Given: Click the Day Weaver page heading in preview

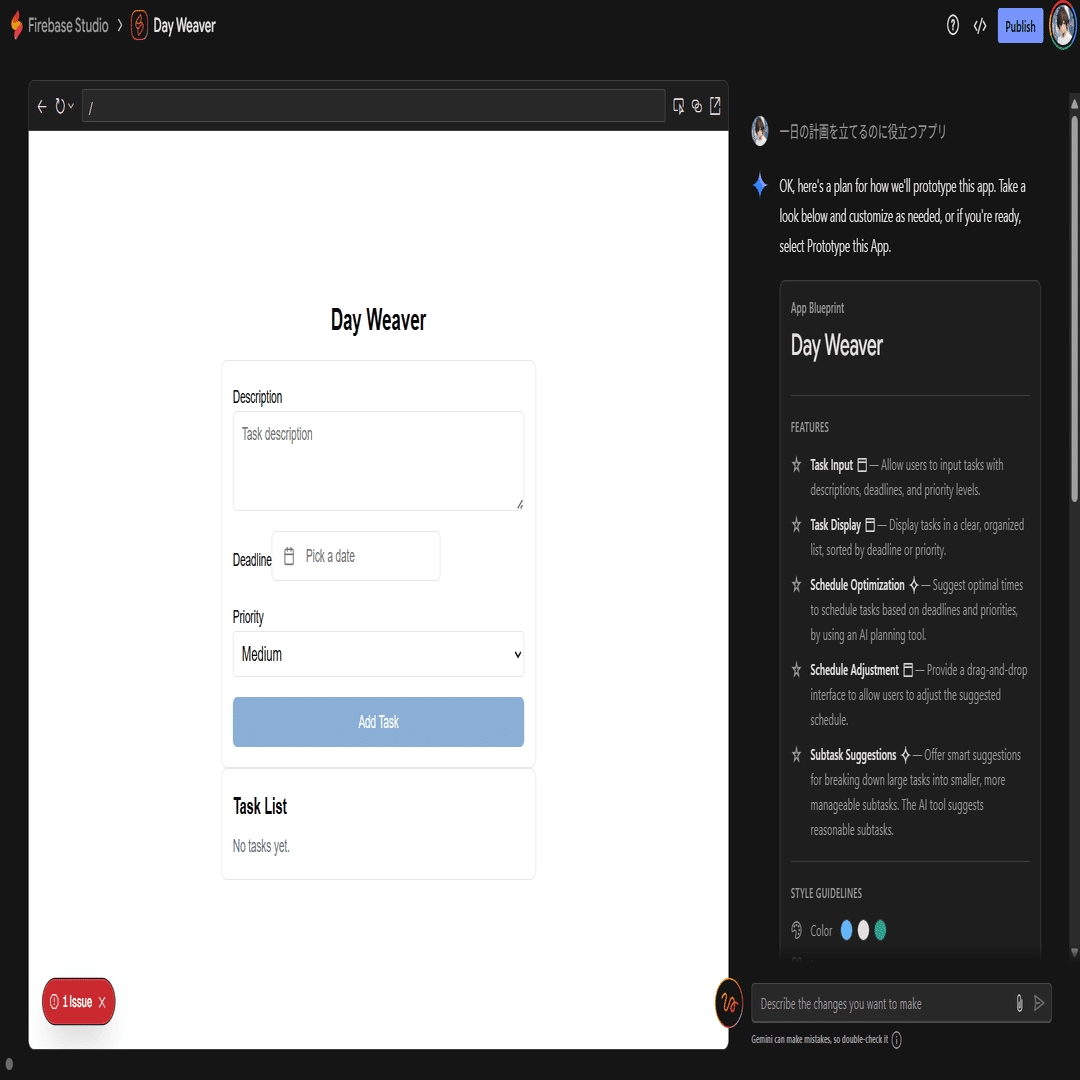Looking at the screenshot, I should [x=378, y=320].
